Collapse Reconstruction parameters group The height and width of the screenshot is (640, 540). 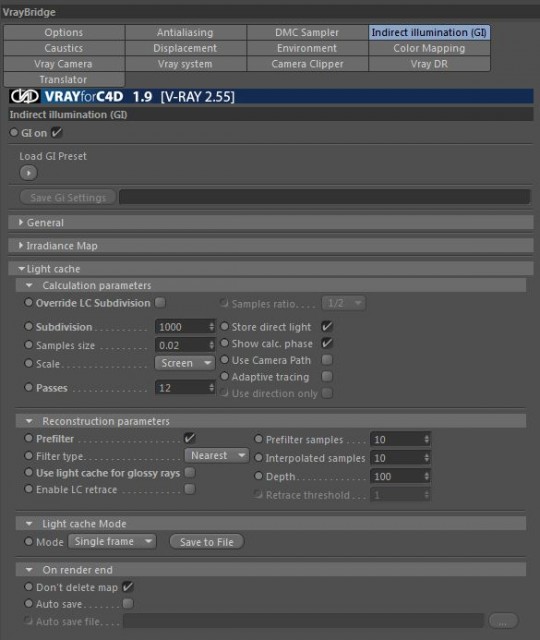pyautogui.click(x=29, y=421)
